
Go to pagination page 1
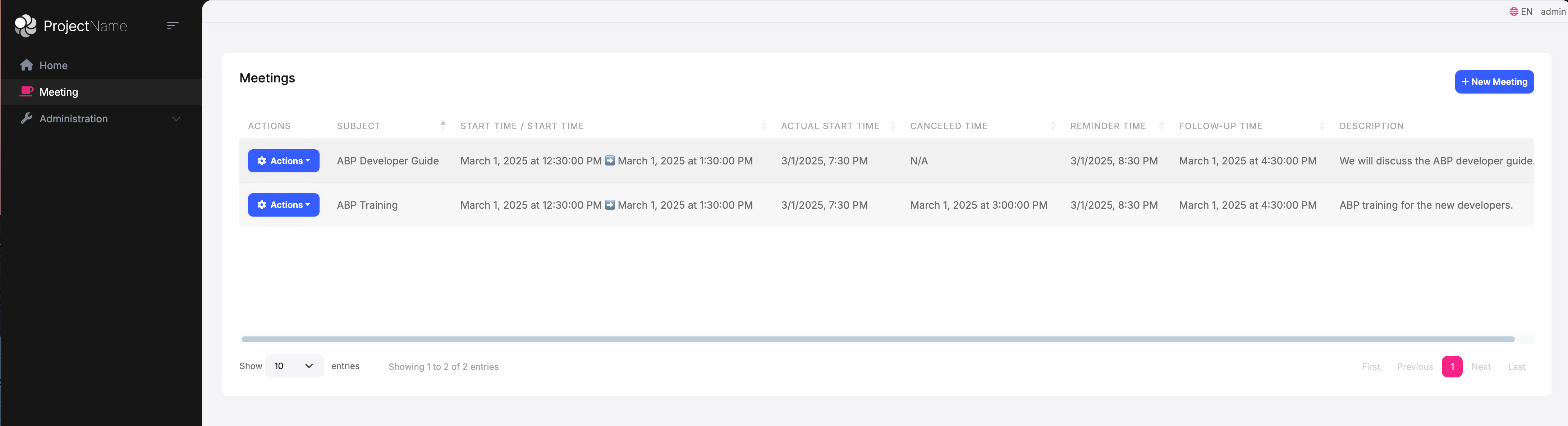(1452, 367)
